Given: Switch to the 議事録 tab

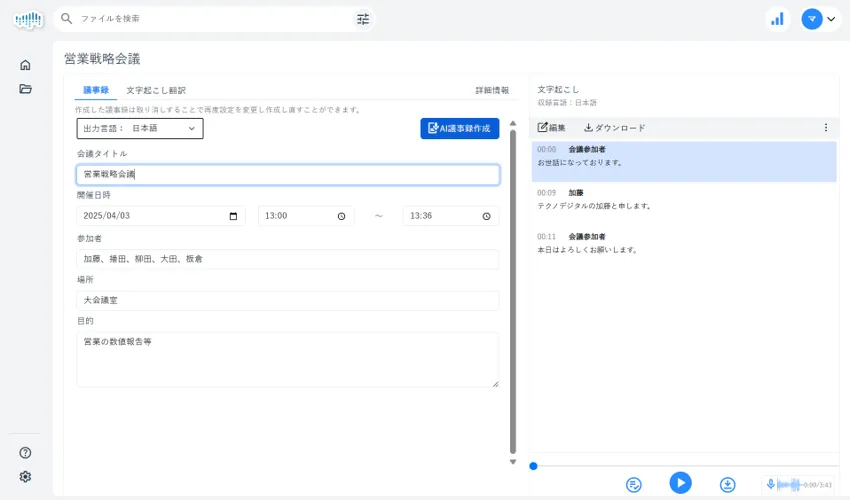Looking at the screenshot, I should (96, 90).
